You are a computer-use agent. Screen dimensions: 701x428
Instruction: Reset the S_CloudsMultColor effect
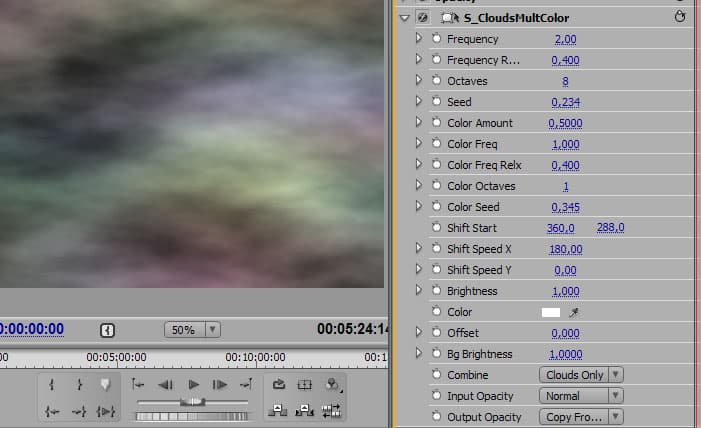(680, 17)
